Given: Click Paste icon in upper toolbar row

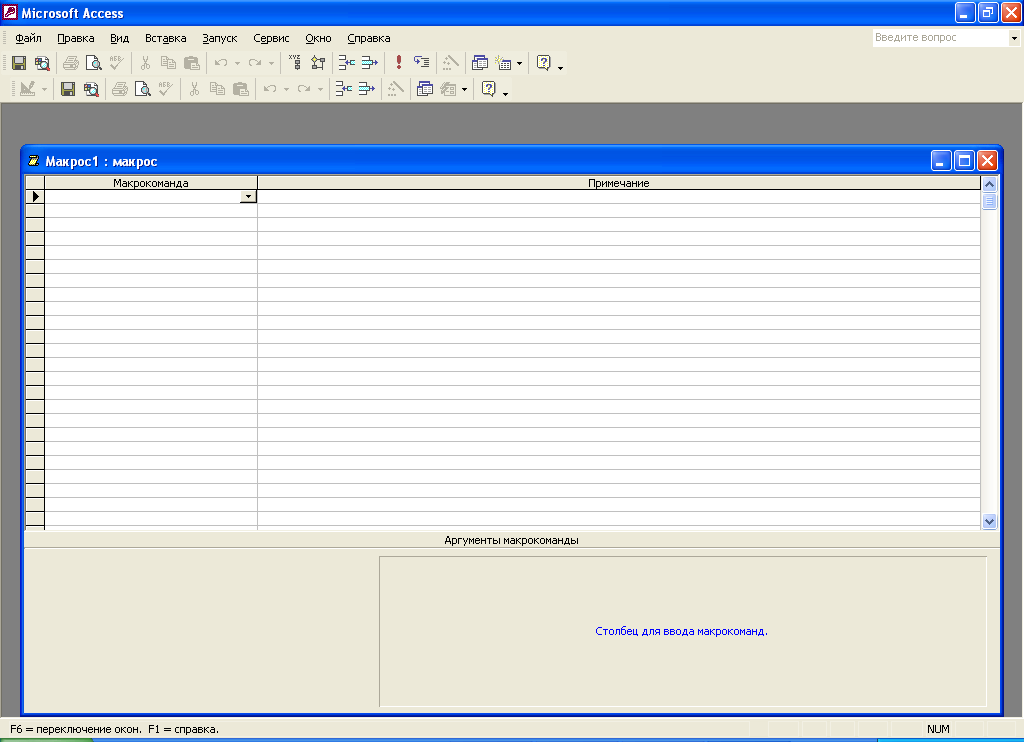Looking at the screenshot, I should tap(192, 63).
